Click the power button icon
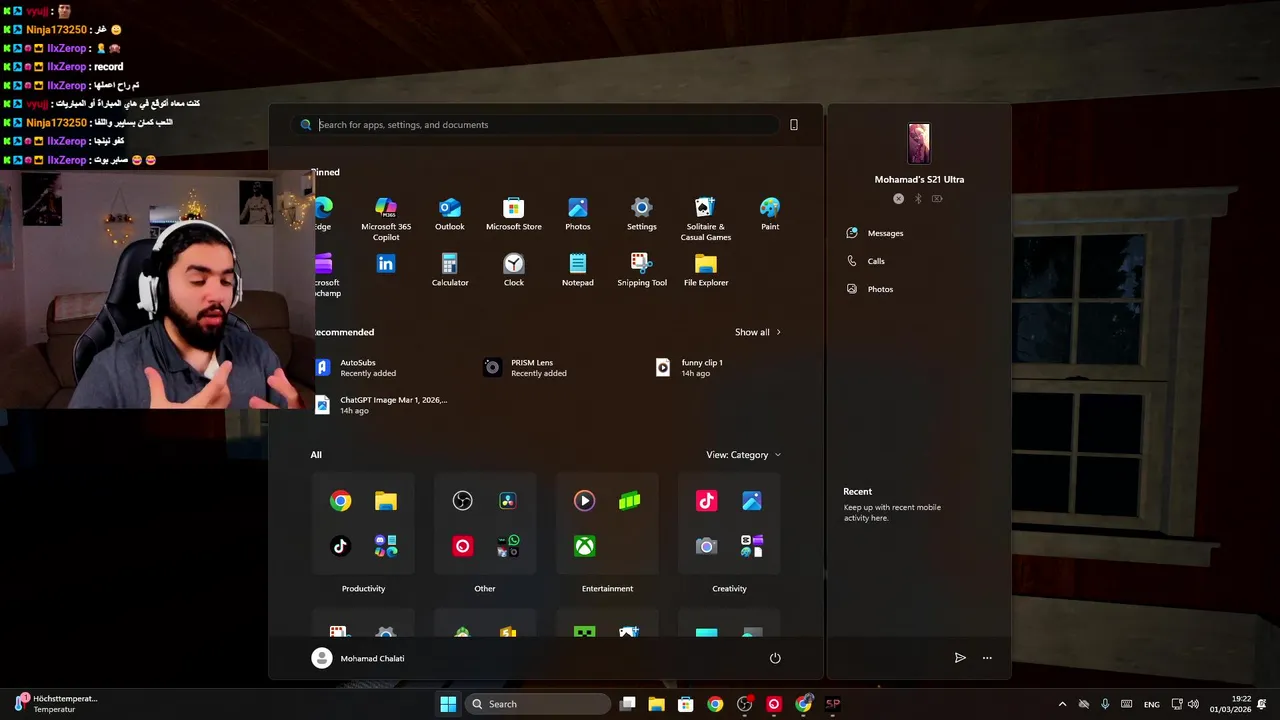1280x720 pixels. click(775, 658)
